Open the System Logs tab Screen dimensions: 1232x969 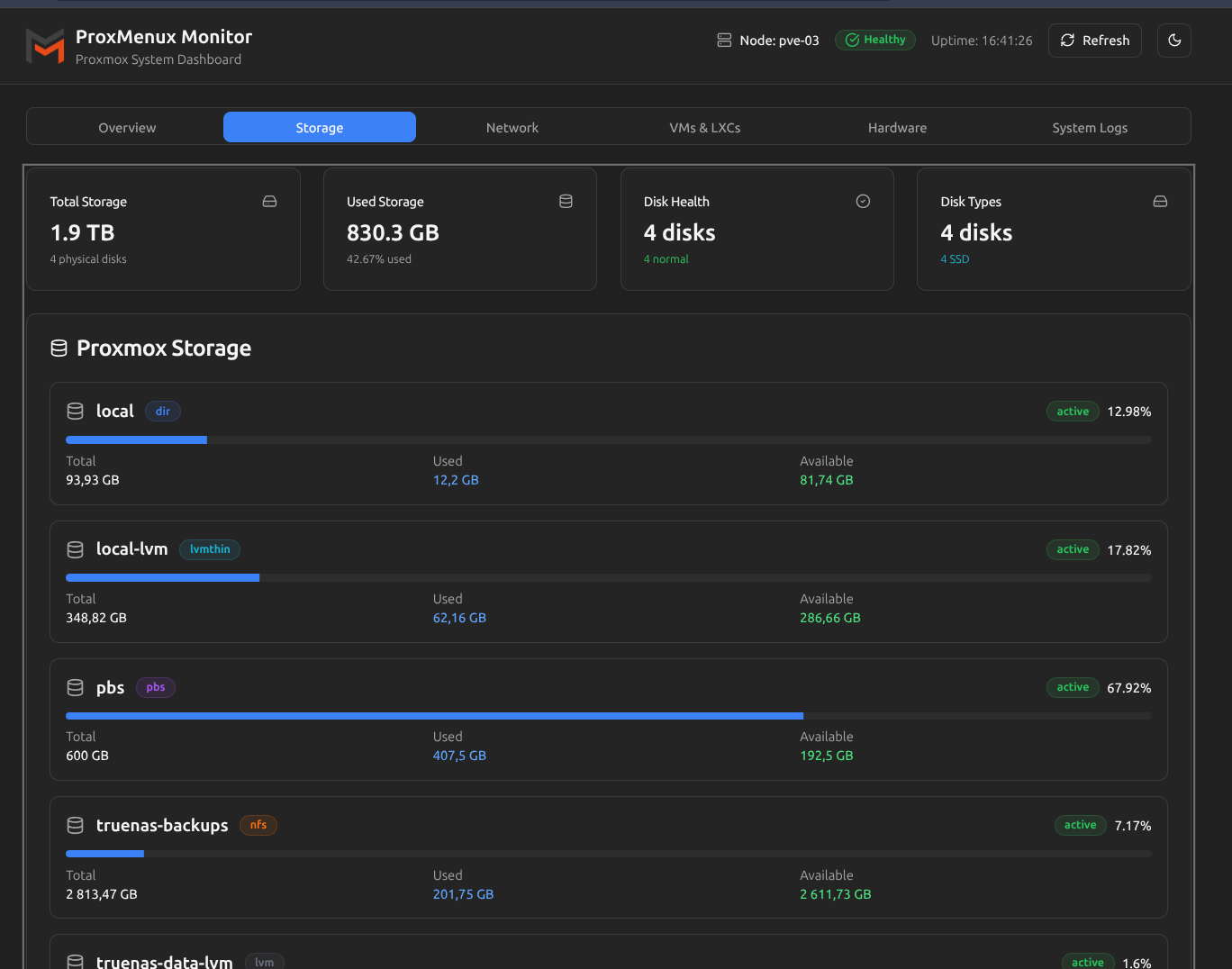[x=1089, y=128]
